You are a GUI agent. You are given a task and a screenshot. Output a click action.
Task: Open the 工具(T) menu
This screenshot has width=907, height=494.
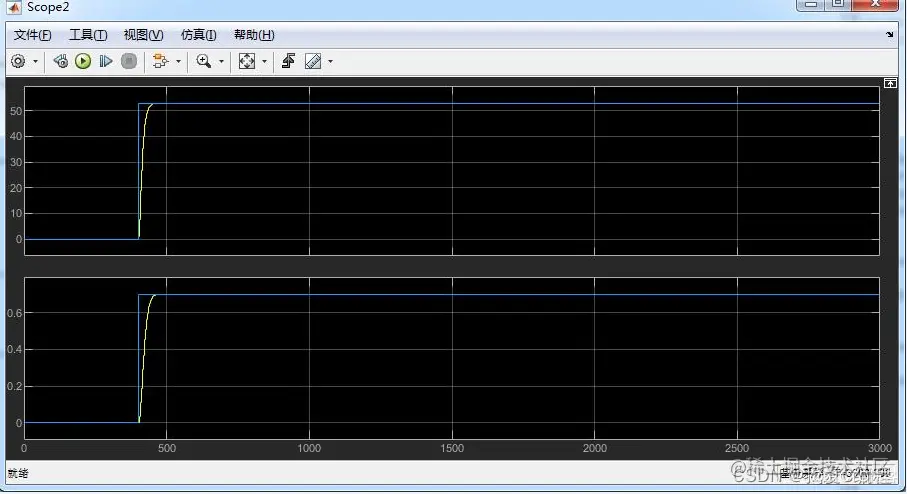tap(88, 35)
